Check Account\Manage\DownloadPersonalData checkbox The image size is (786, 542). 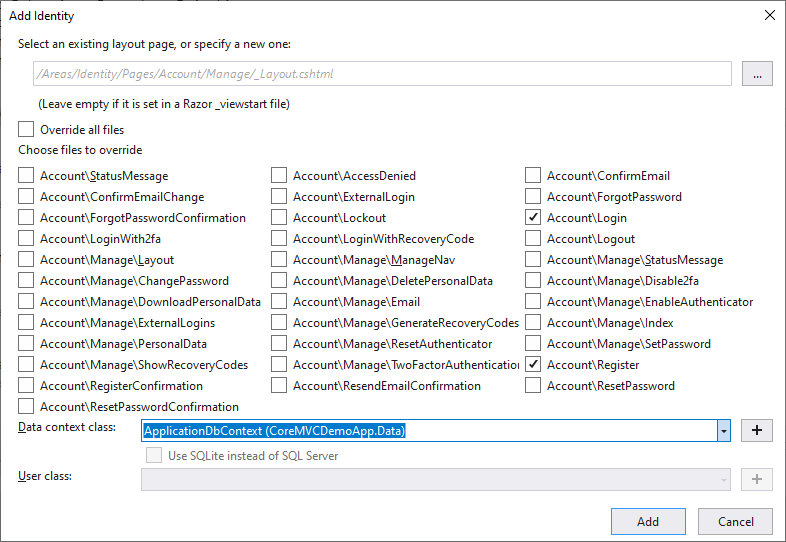tap(26, 302)
